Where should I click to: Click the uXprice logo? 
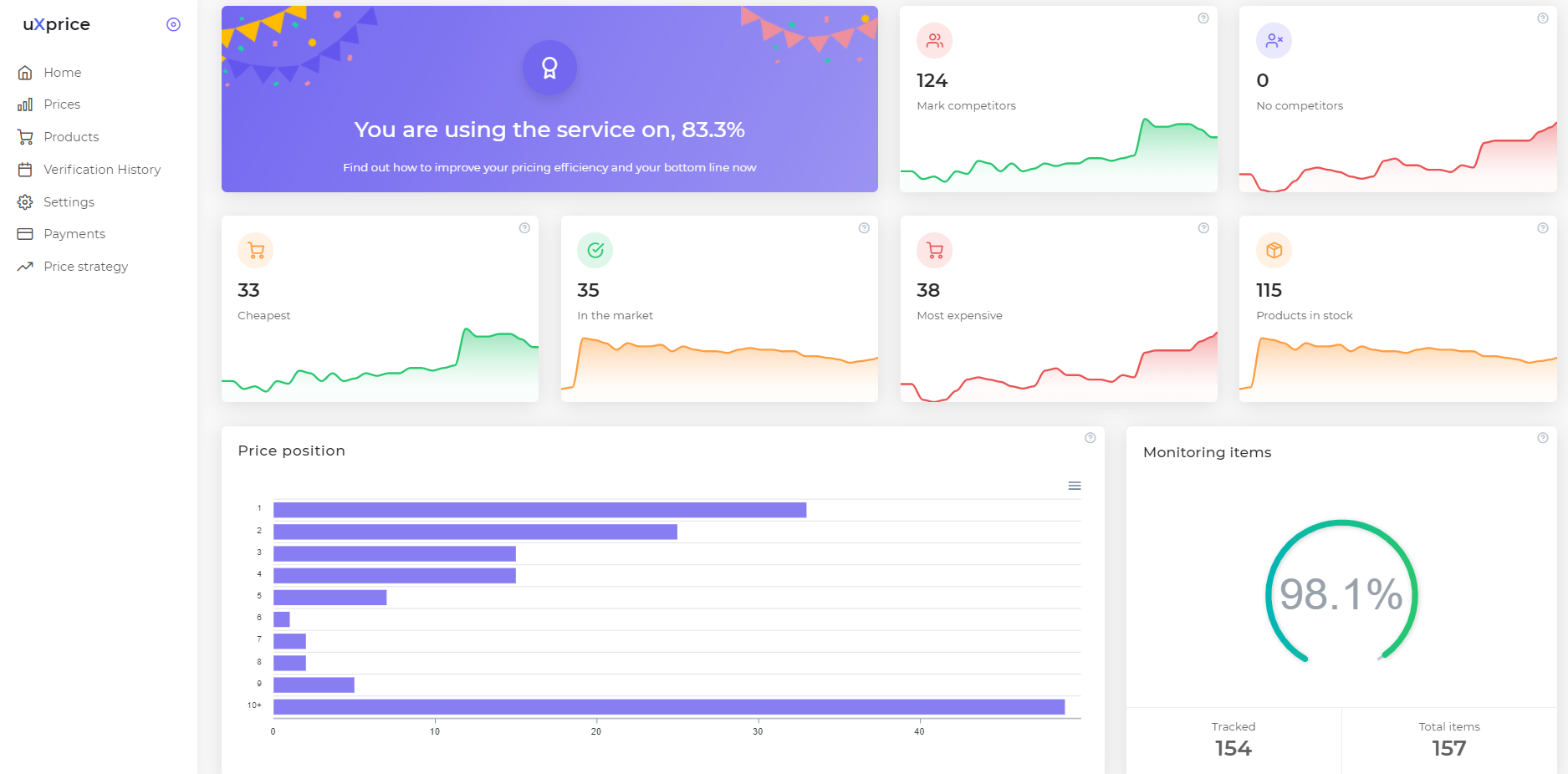(56, 24)
